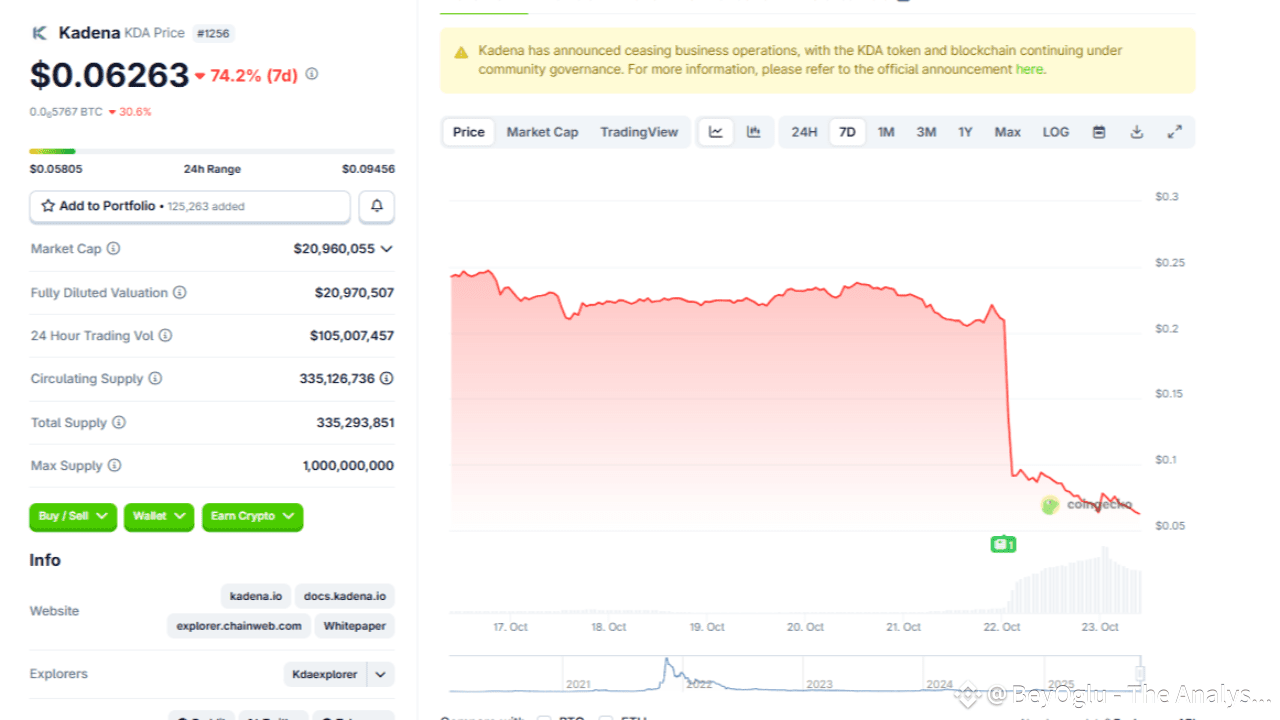Click the $105,007,457 trading volume value

coord(352,336)
